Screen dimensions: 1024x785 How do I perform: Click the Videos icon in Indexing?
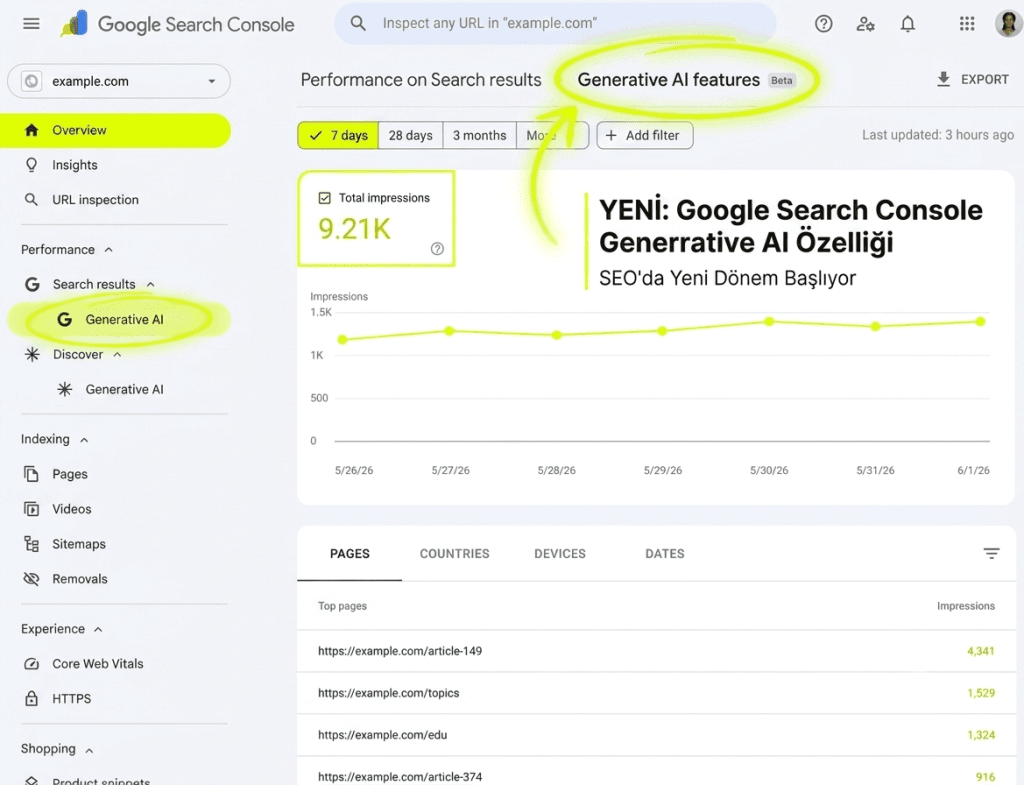coord(31,509)
